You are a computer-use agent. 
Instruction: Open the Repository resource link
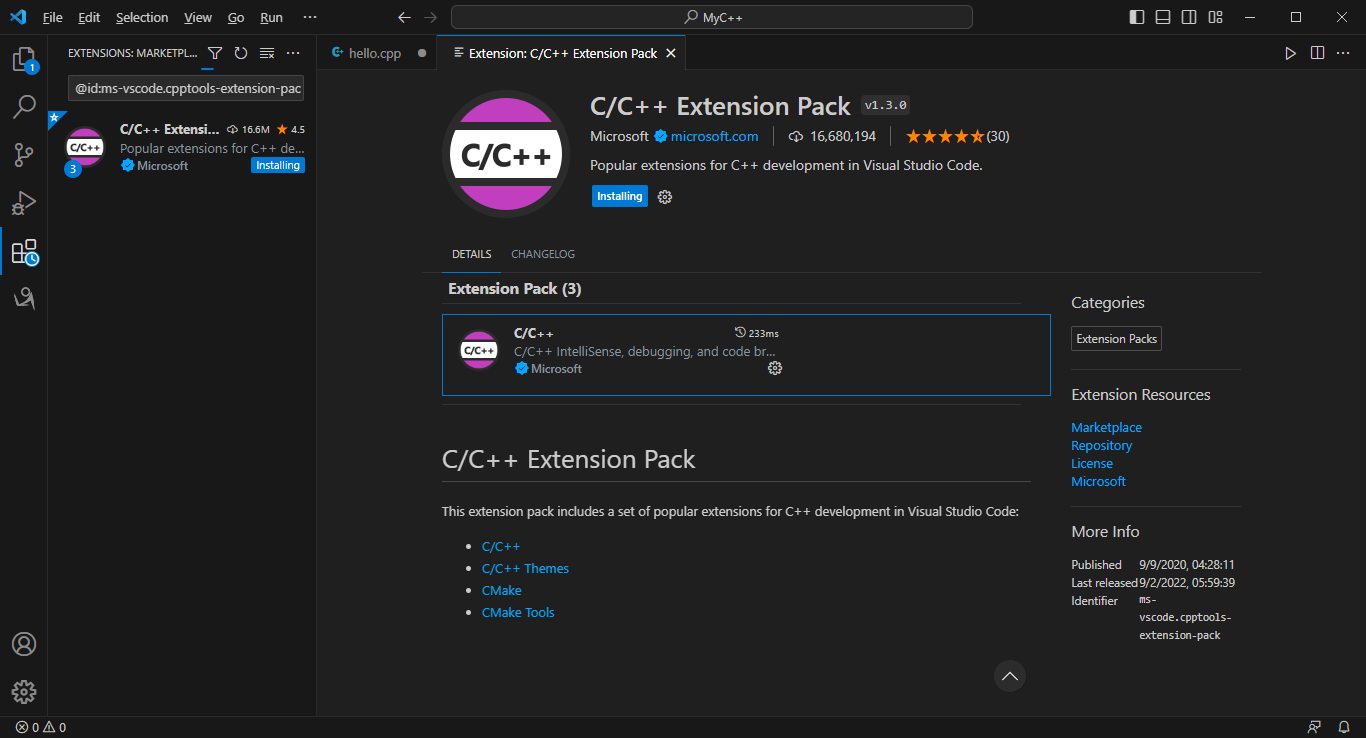[1101, 445]
